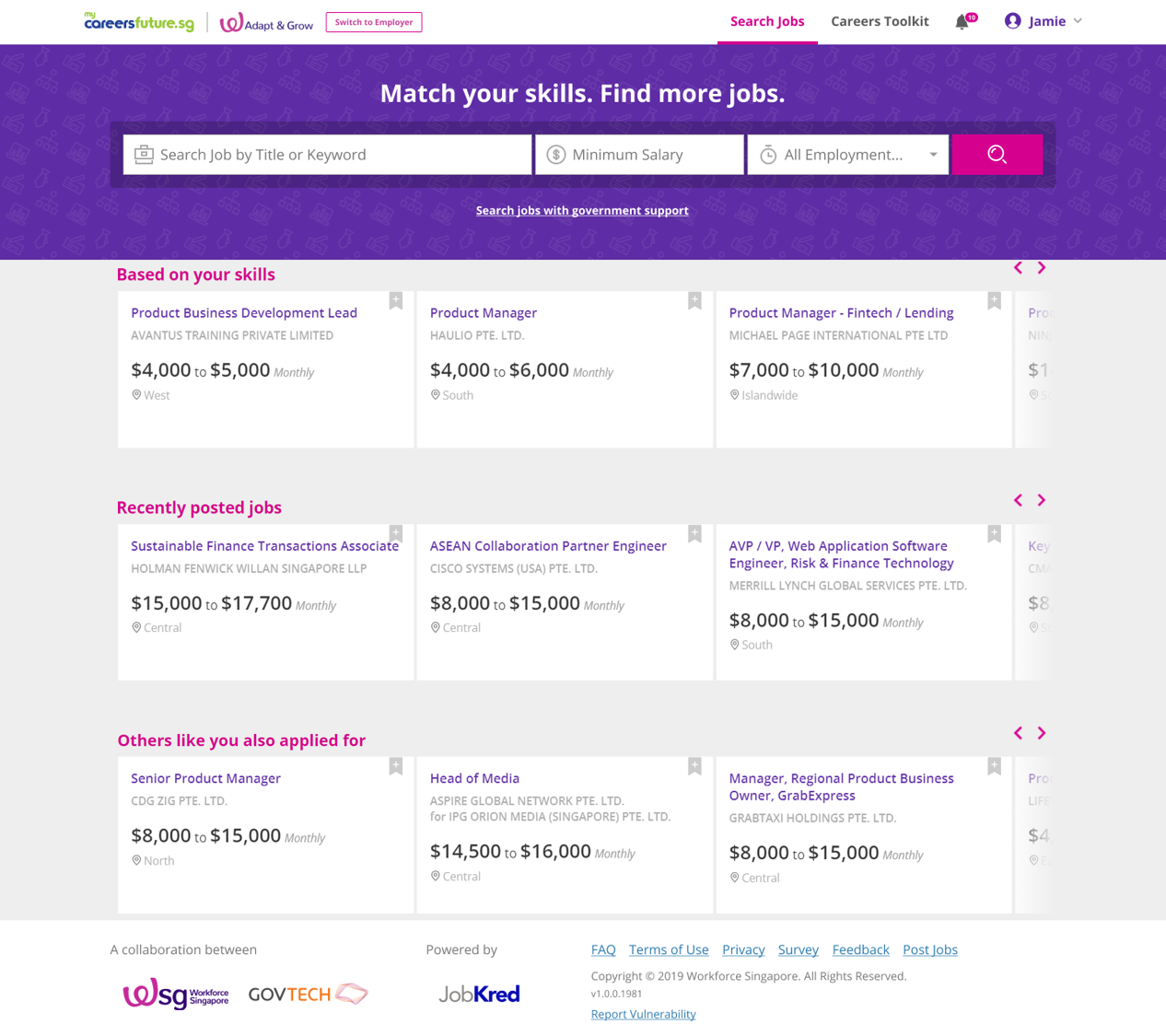The height and width of the screenshot is (1036, 1166).
Task: Open the Survey footer link
Action: [x=799, y=949]
